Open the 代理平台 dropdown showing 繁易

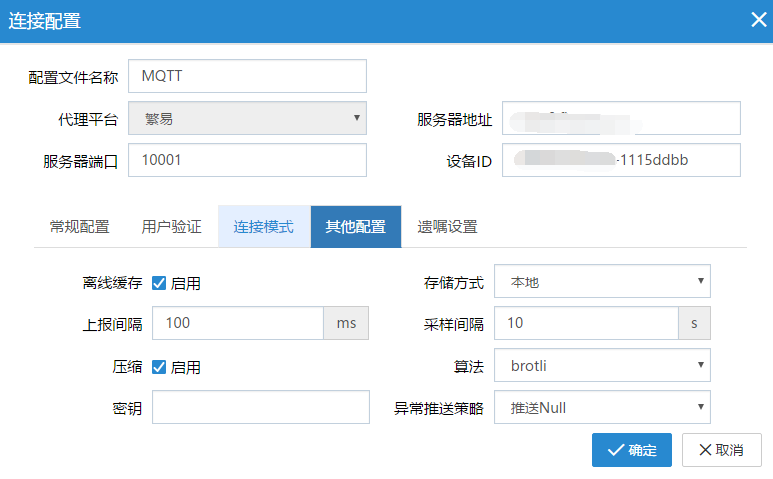click(x=247, y=118)
